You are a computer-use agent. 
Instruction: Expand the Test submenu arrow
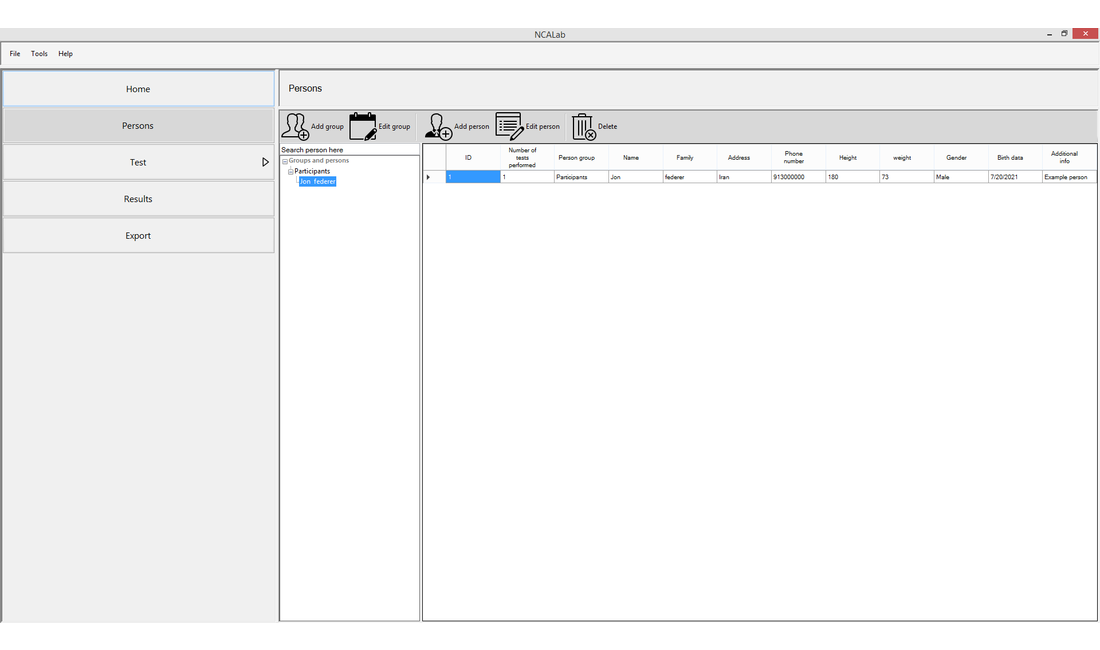tap(265, 162)
